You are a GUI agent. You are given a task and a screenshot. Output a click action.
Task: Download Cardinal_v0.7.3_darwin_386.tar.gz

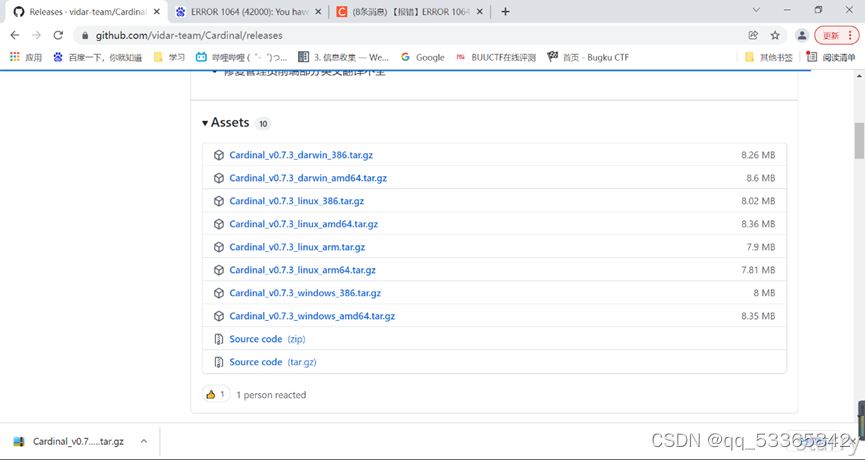click(301, 155)
